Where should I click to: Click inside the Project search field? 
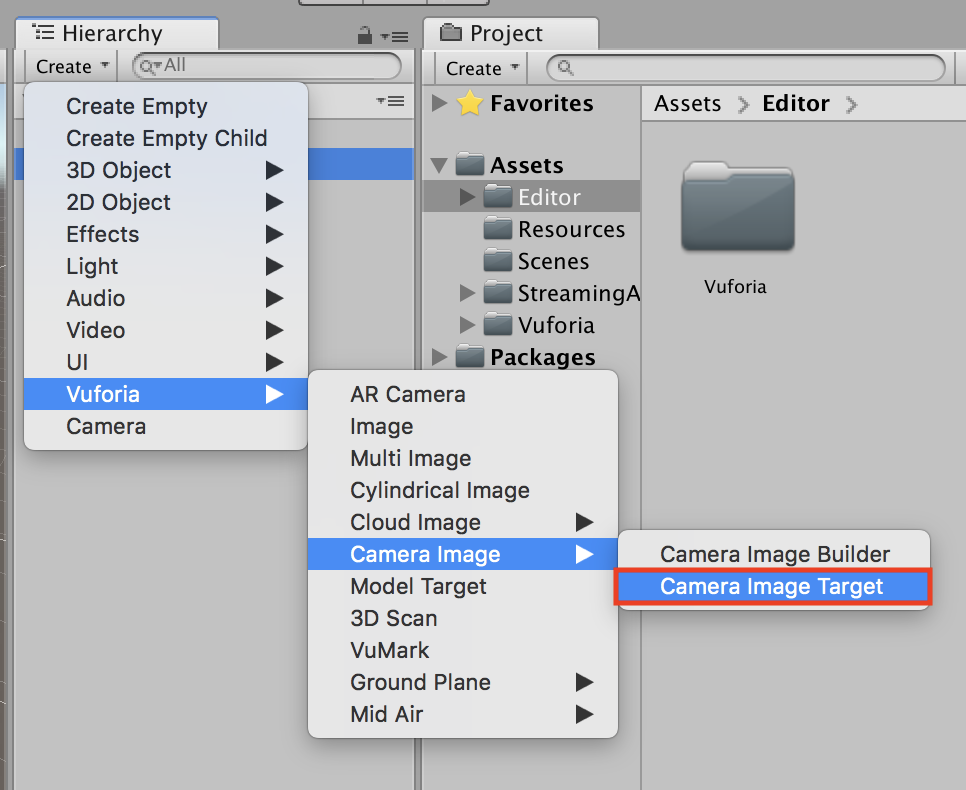750,68
